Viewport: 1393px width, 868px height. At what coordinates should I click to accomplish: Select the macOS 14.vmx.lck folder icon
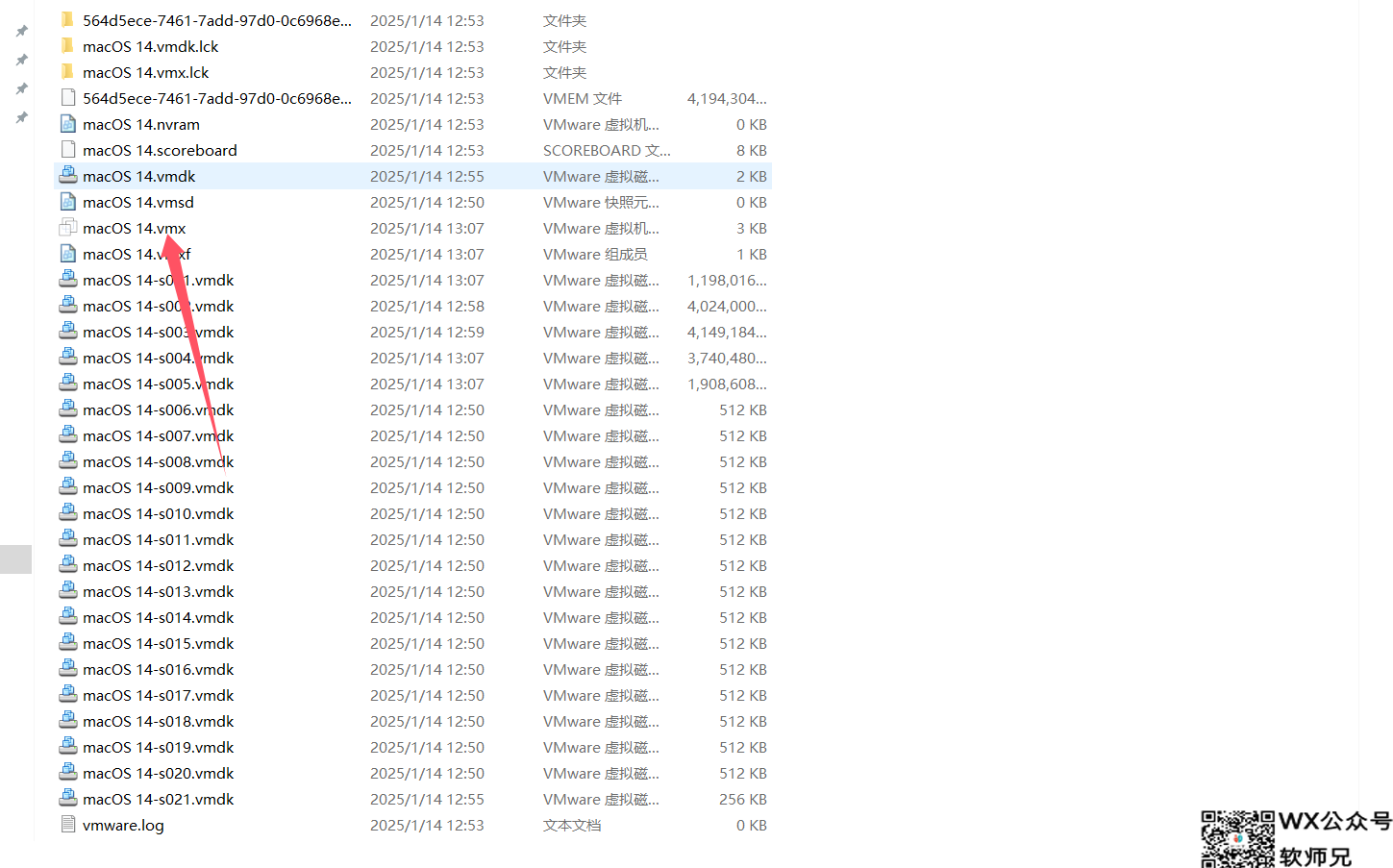click(67, 72)
